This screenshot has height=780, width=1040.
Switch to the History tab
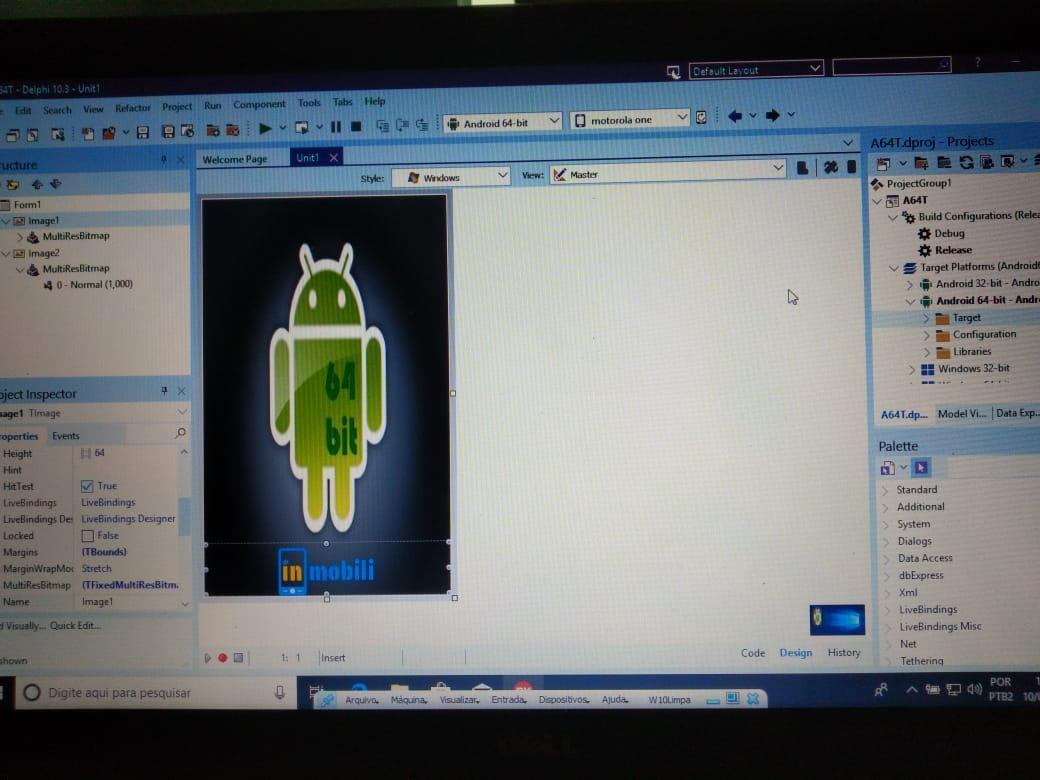coord(844,653)
